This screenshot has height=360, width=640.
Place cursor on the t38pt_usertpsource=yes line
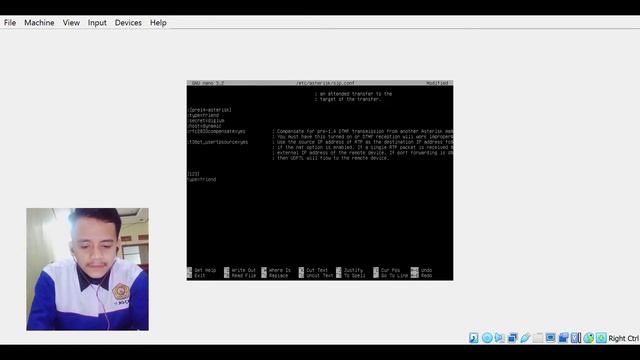point(218,142)
